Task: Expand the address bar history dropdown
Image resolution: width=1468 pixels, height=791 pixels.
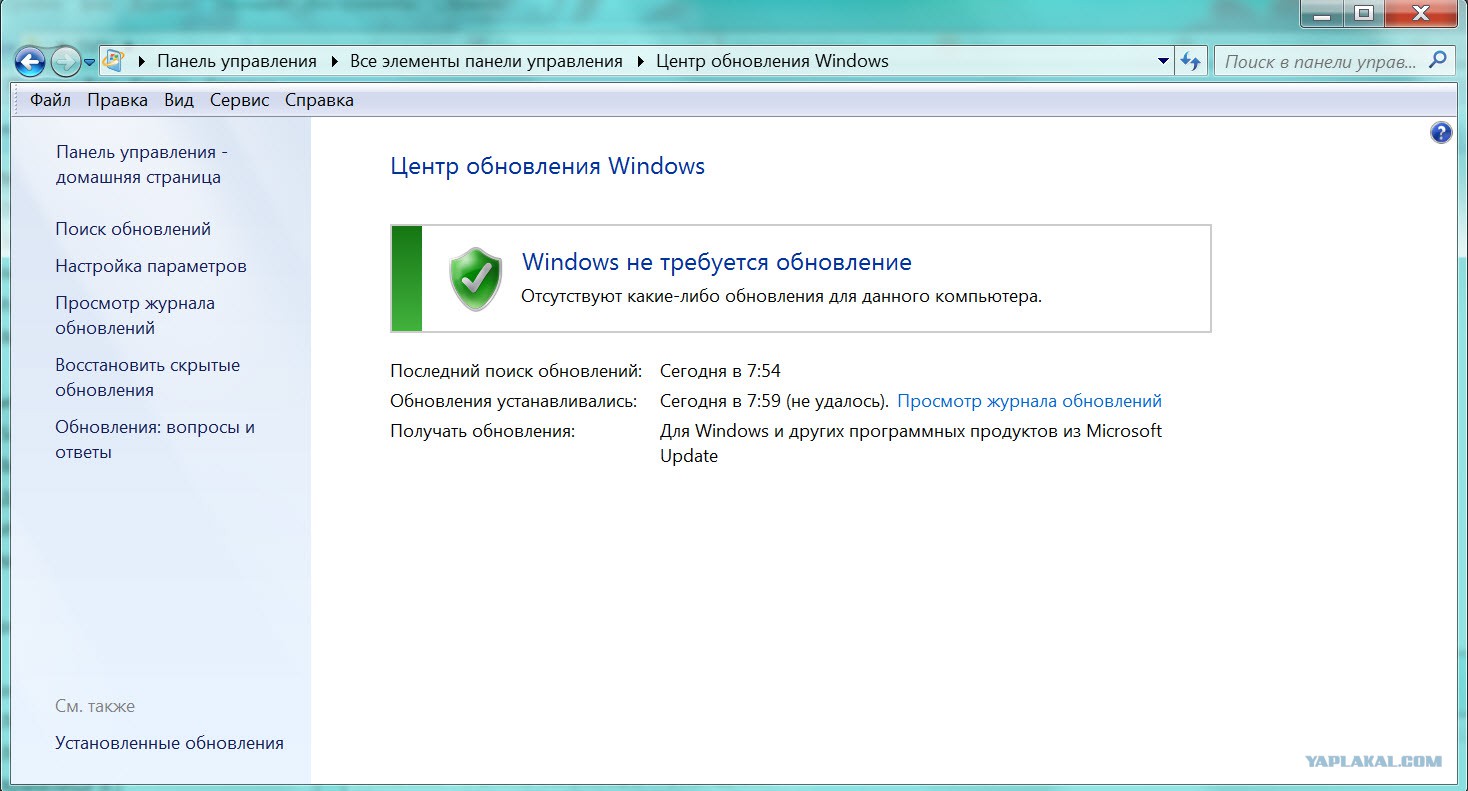Action: pos(1163,61)
